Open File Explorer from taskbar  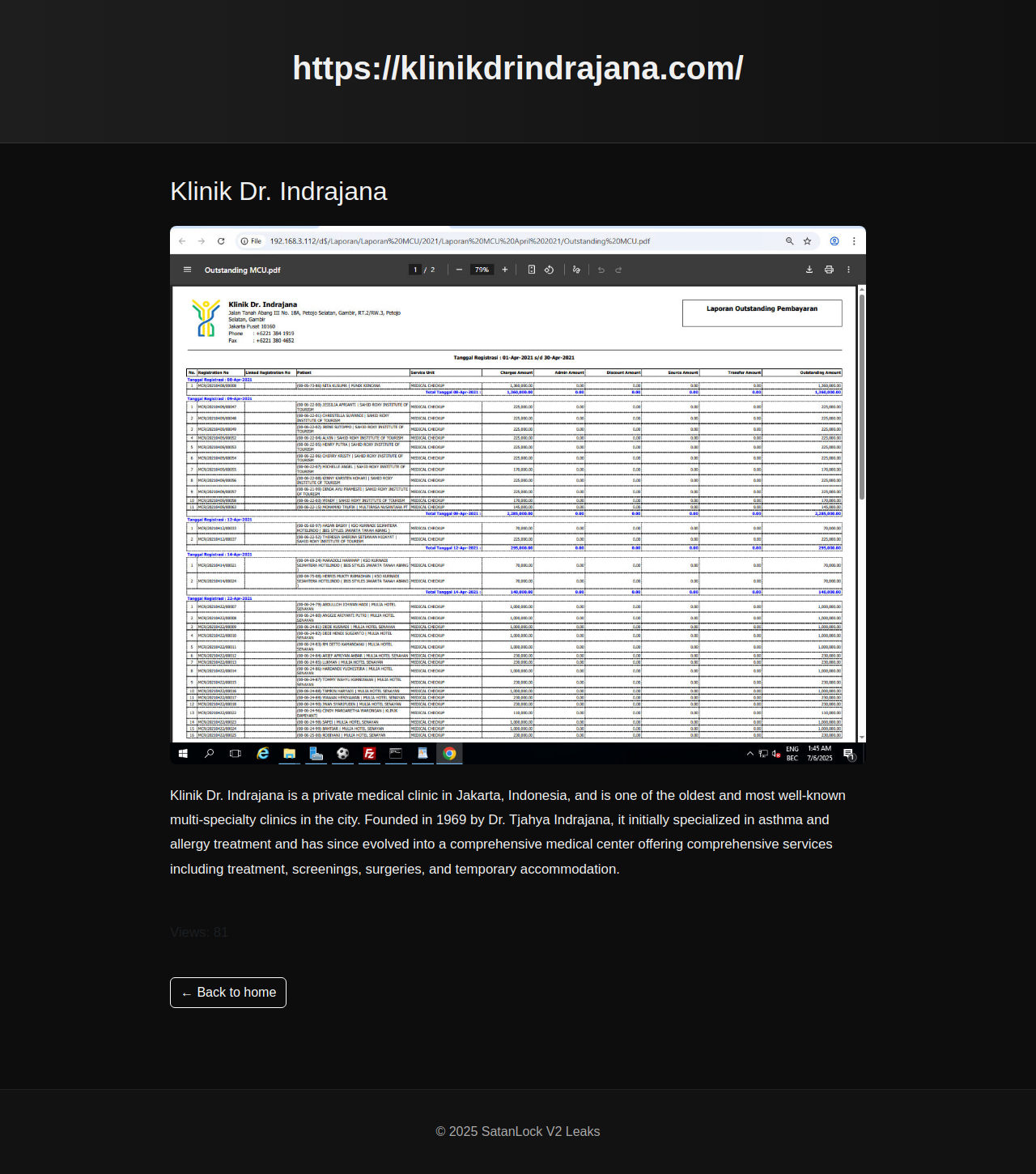pos(289,754)
